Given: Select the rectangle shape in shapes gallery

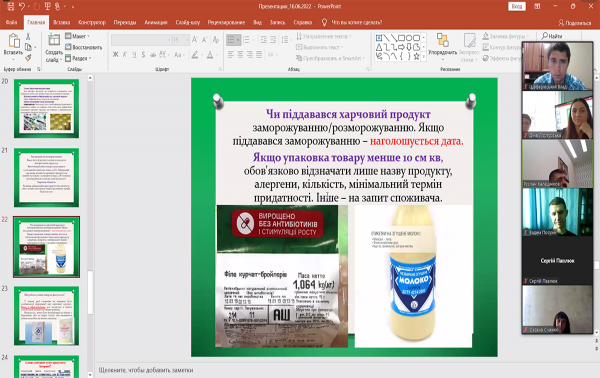Looking at the screenshot, I should 401,38.
